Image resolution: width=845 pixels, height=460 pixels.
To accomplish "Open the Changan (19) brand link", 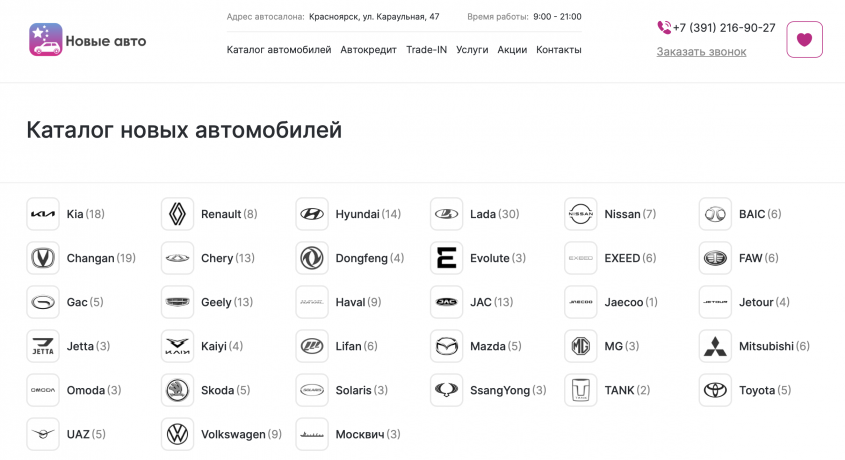I will pyautogui.click(x=101, y=258).
